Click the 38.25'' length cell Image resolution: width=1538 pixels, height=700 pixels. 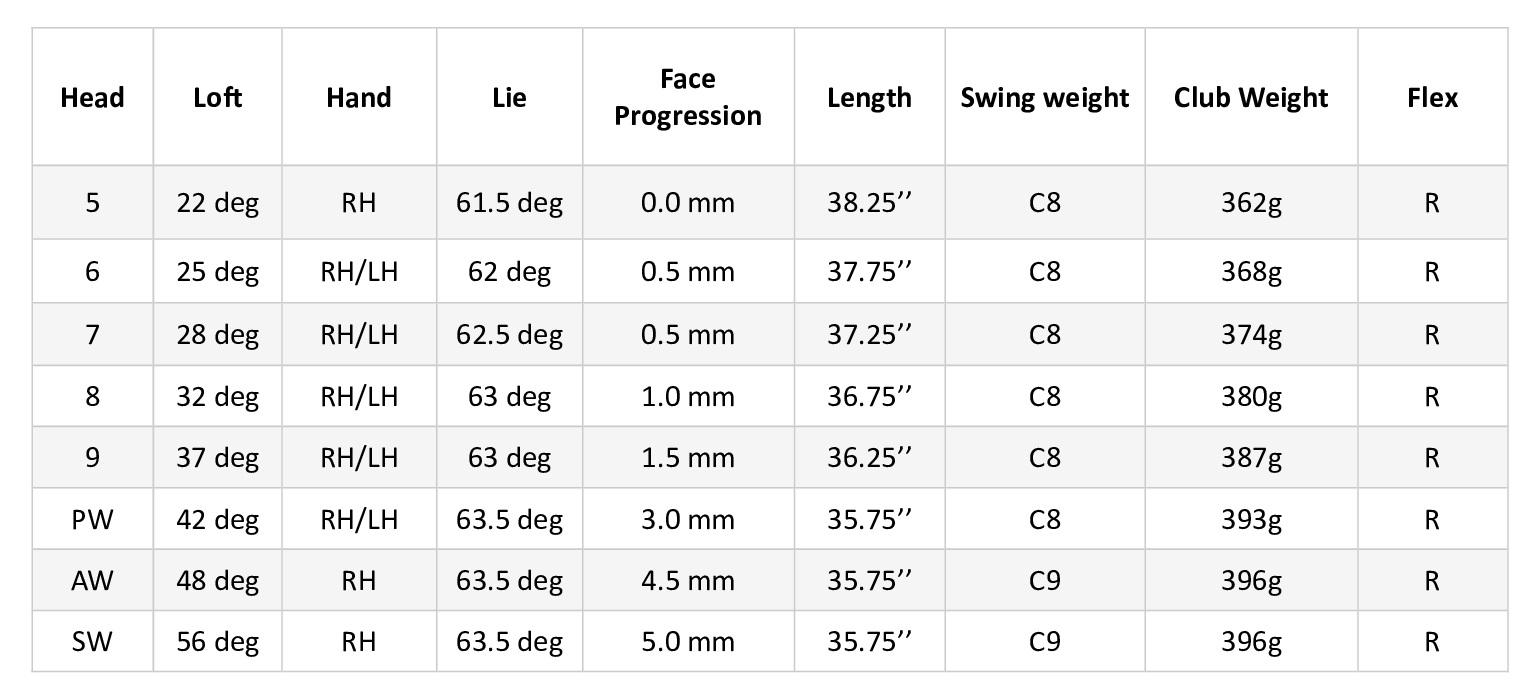pyautogui.click(x=869, y=203)
